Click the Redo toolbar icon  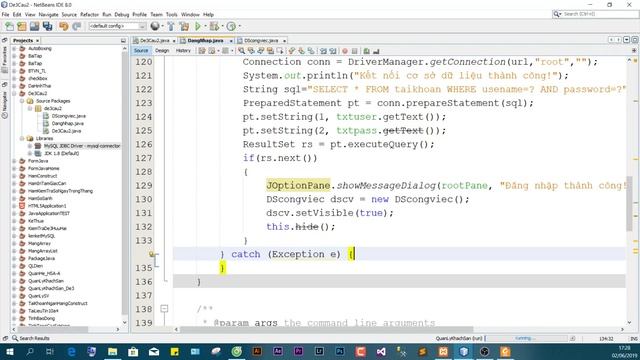[76, 26]
